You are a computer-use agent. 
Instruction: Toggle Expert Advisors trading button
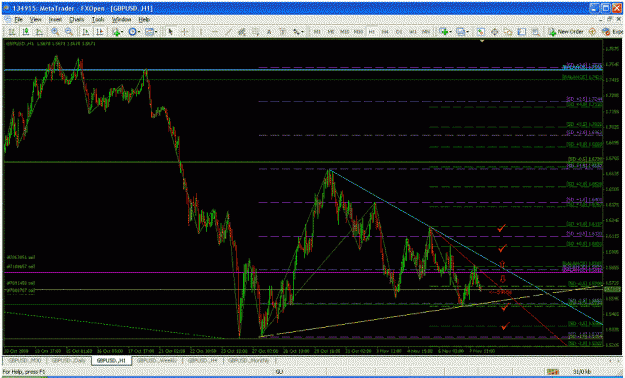[613, 32]
